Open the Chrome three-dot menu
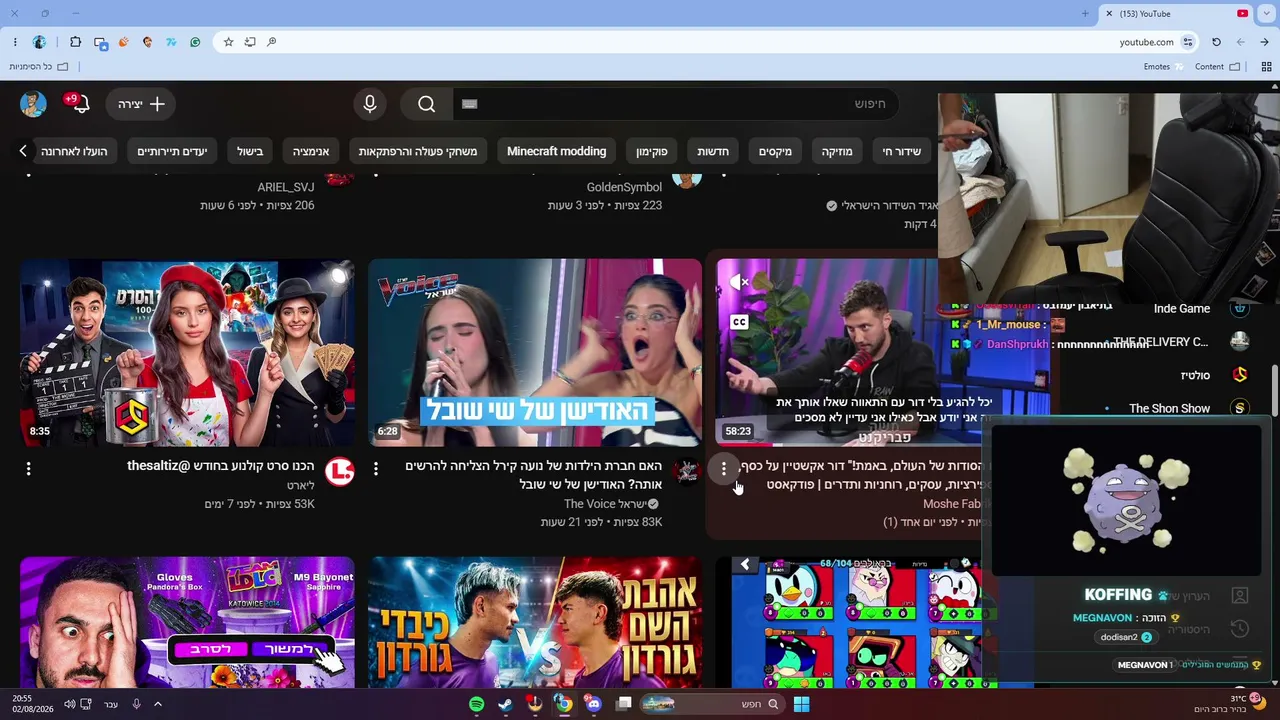The height and width of the screenshot is (720, 1280). point(15,42)
